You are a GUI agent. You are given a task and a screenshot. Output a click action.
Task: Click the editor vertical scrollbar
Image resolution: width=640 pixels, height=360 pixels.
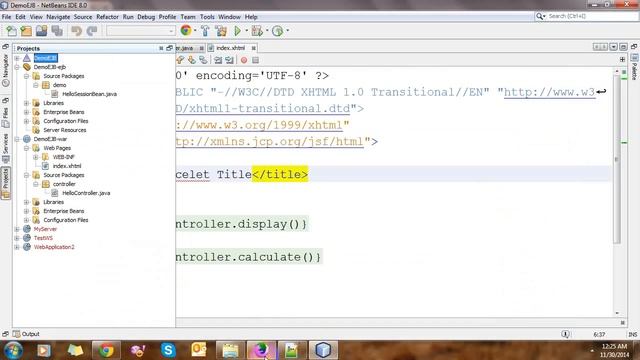tap(617, 159)
